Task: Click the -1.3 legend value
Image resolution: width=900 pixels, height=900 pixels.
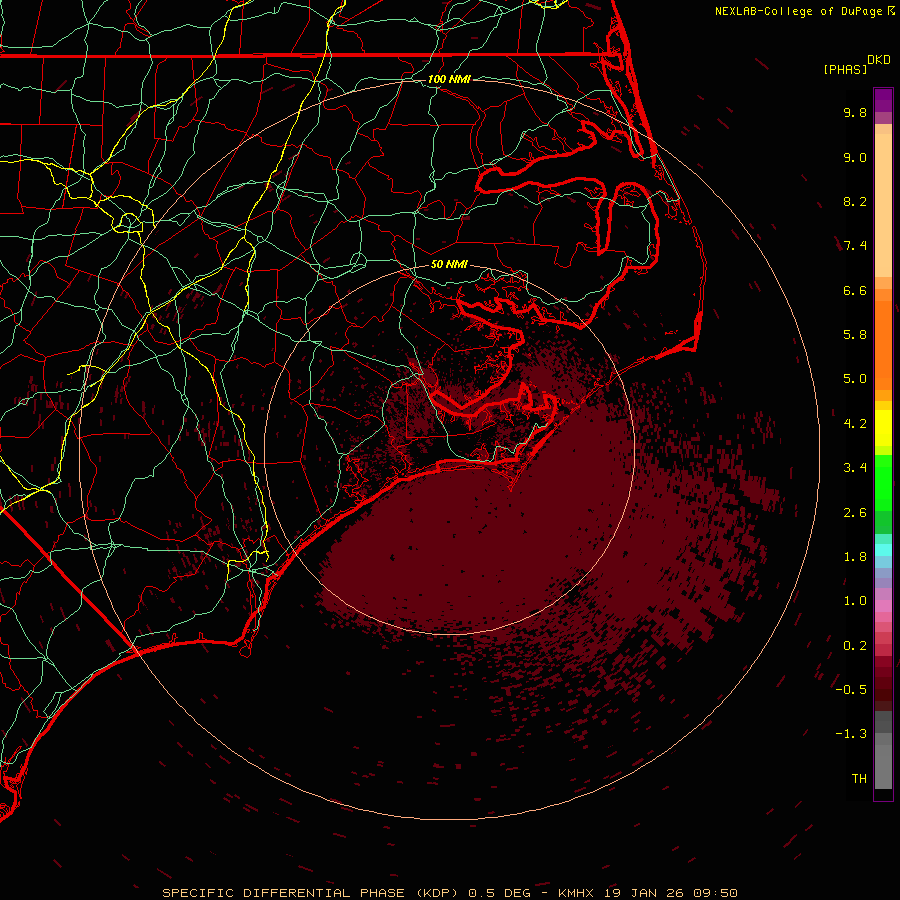Action: 851,734
